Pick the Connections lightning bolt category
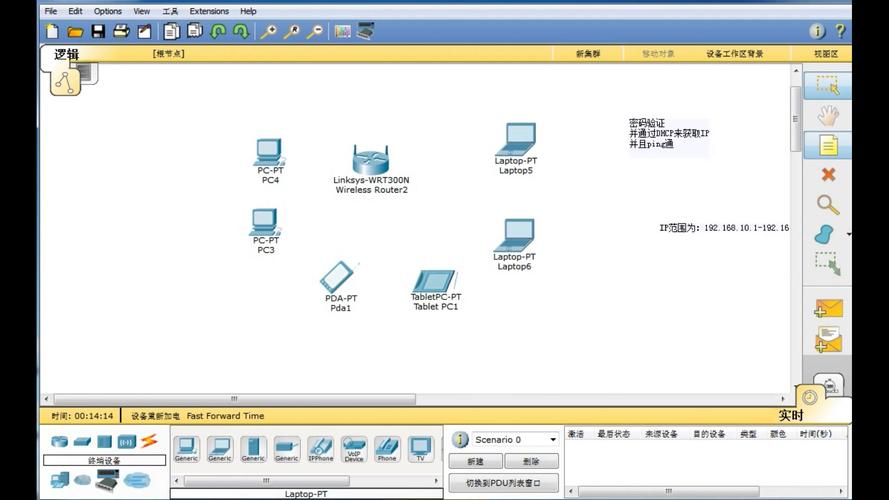The width and height of the screenshot is (889, 500). [x=149, y=440]
